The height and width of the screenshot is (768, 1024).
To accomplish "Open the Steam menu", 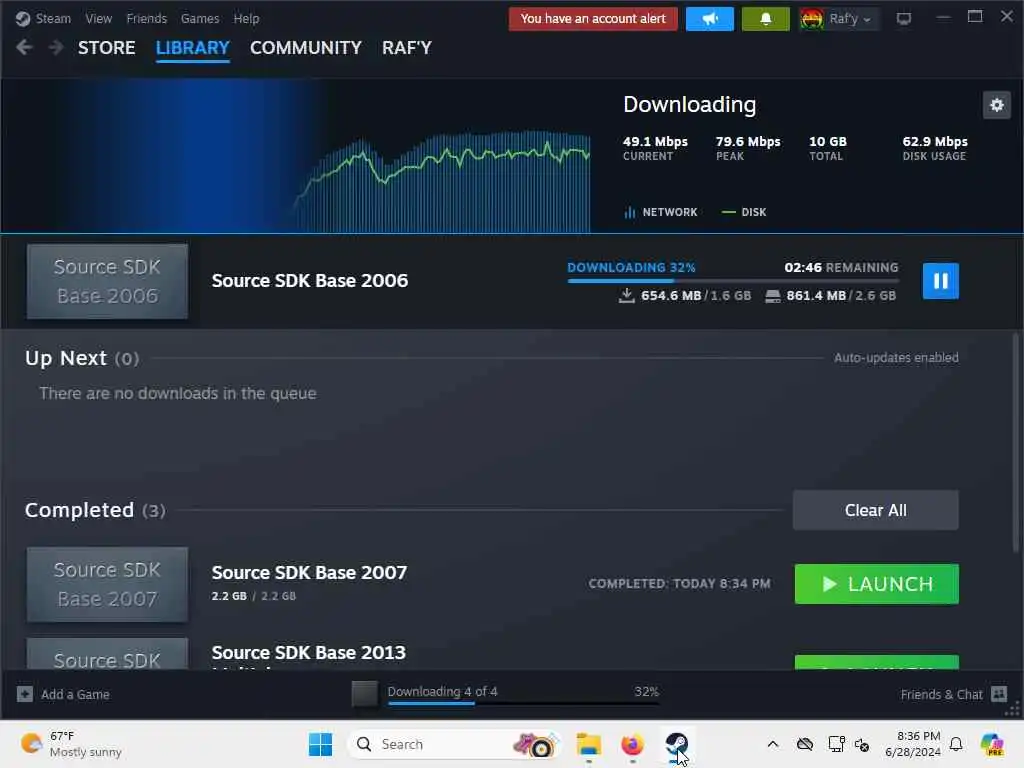I will 53,18.
